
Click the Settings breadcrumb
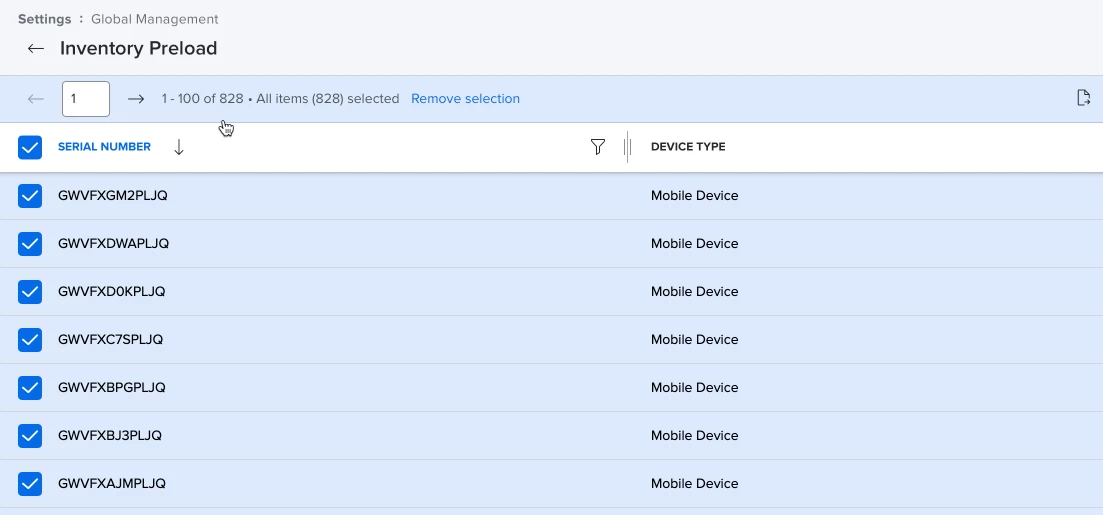(x=44, y=19)
